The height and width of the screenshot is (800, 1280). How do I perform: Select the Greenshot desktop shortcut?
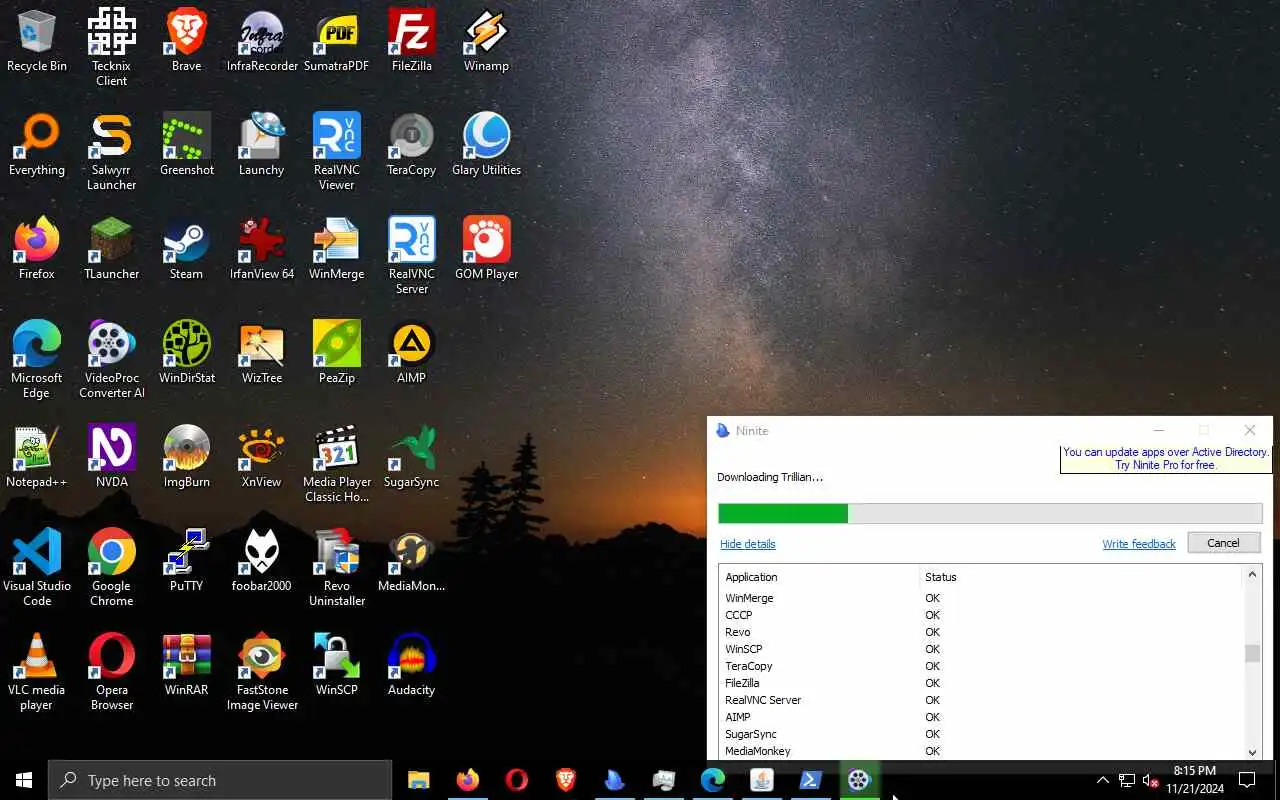(187, 146)
